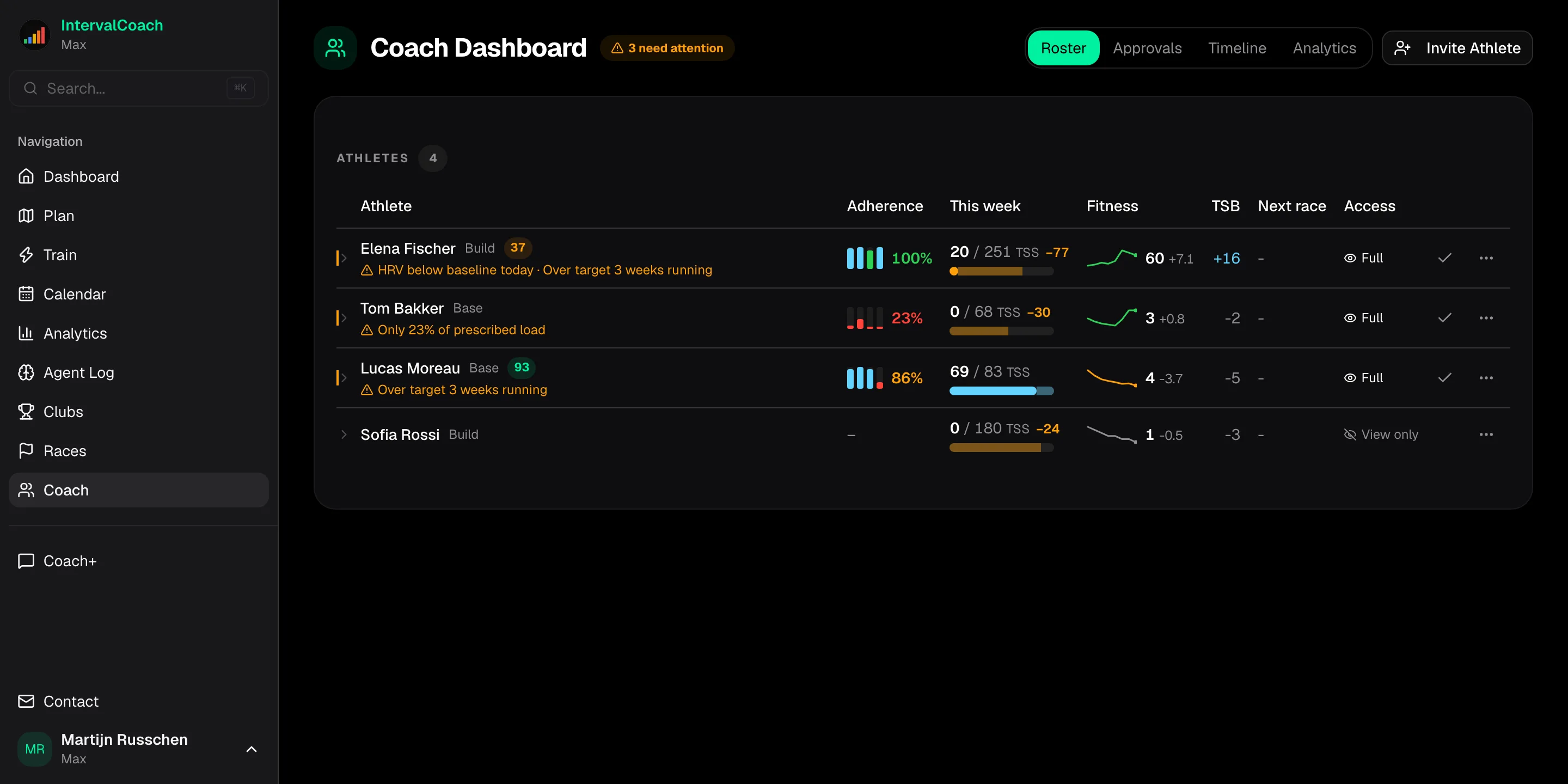Open the Races flag item
The image size is (1568, 784).
tap(138, 451)
